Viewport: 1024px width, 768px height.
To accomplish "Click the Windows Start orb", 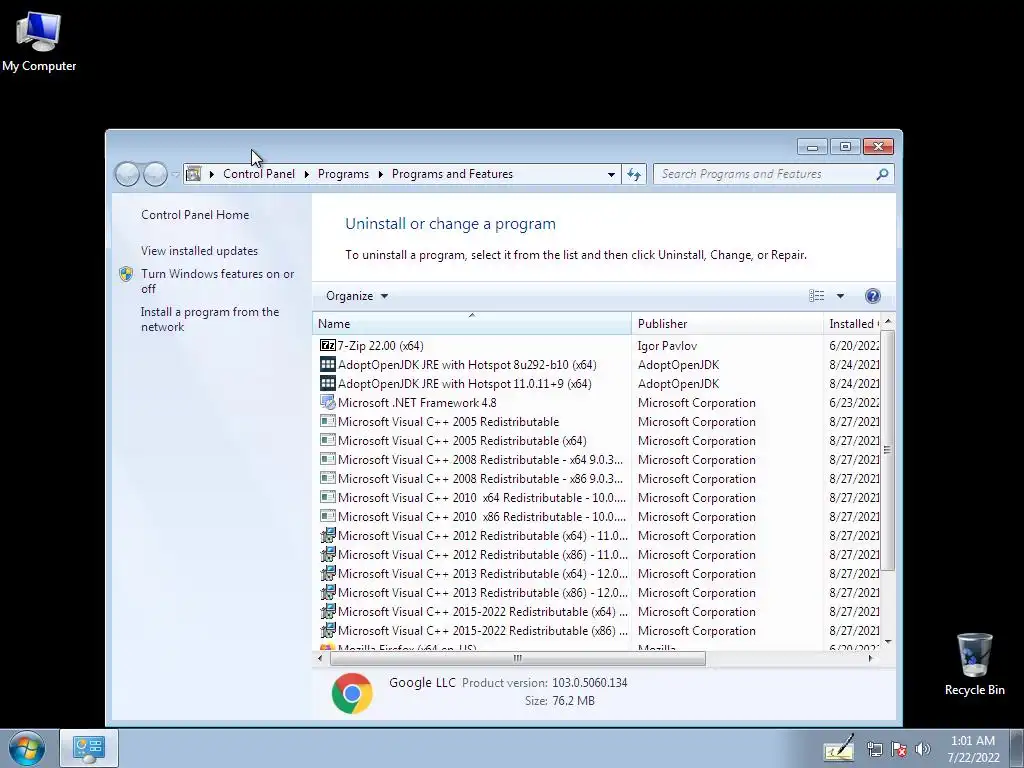I will (27, 748).
